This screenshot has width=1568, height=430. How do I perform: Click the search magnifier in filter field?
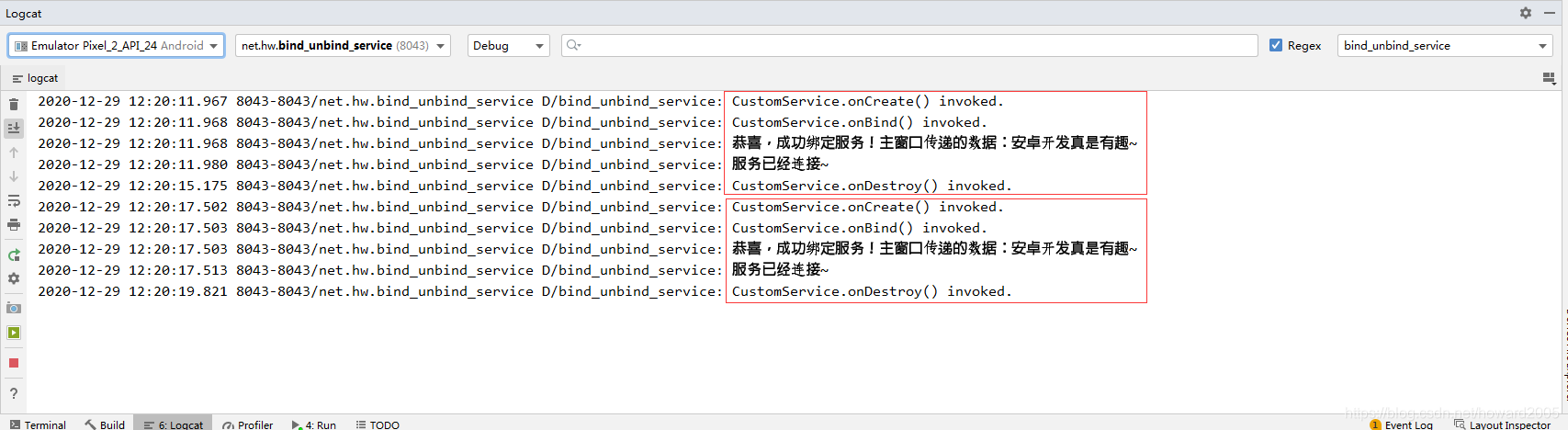pyautogui.click(x=573, y=45)
